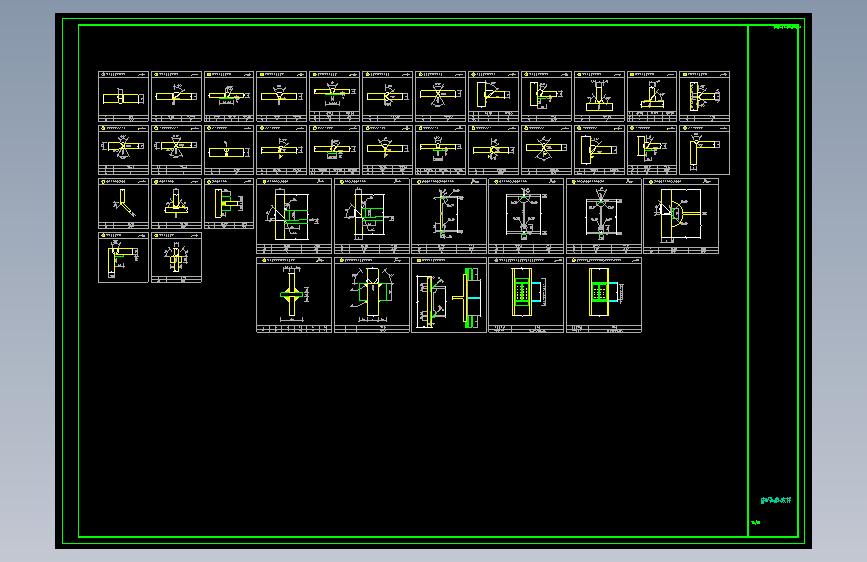Screen dimensions: 867x562
Task: Click the small cross-shaped joint detail in the fourth row
Action: 176,258
